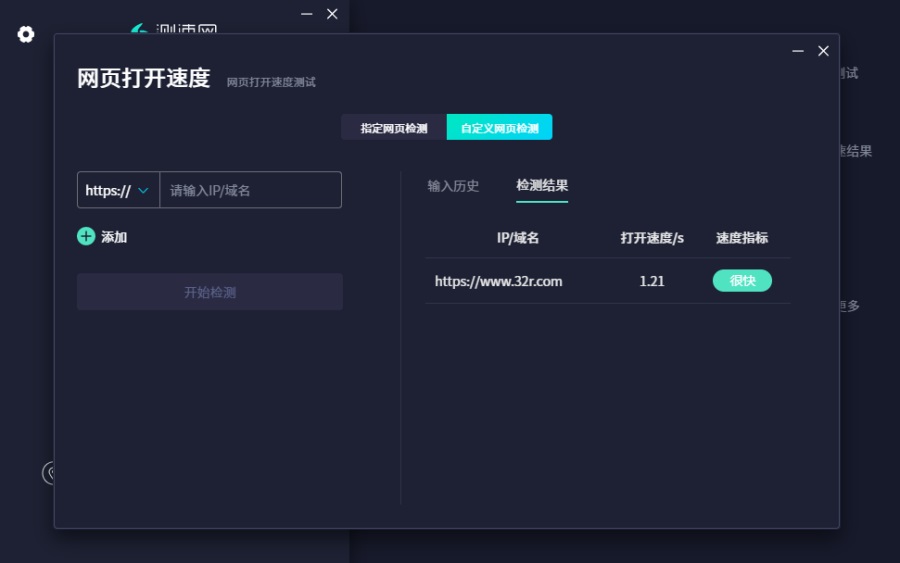This screenshot has width=900, height=563.
Task: Minimize the background main window
Action: pyautogui.click(x=307, y=14)
